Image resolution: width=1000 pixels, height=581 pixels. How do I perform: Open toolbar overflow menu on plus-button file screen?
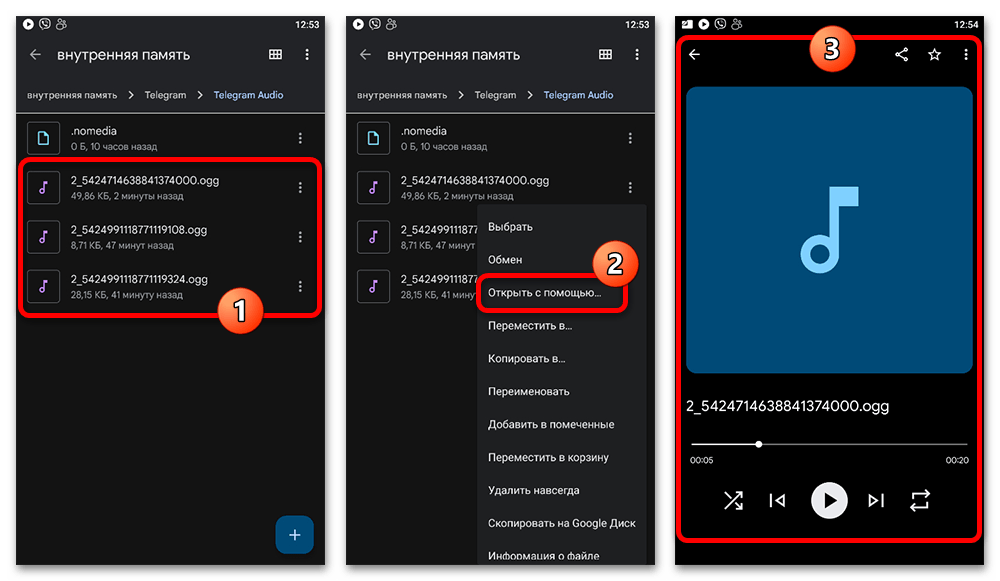(x=307, y=55)
